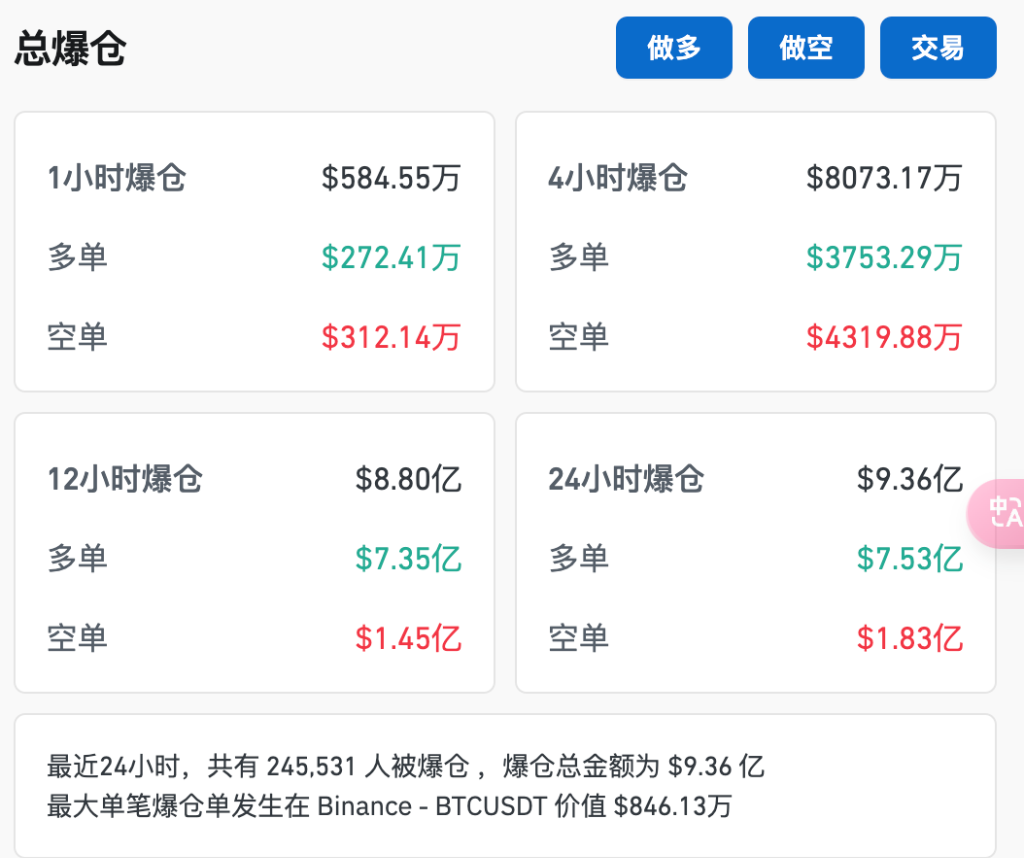Click the 空单 label in 4小时爆仓 card
1024x858 pixels.
click(579, 338)
